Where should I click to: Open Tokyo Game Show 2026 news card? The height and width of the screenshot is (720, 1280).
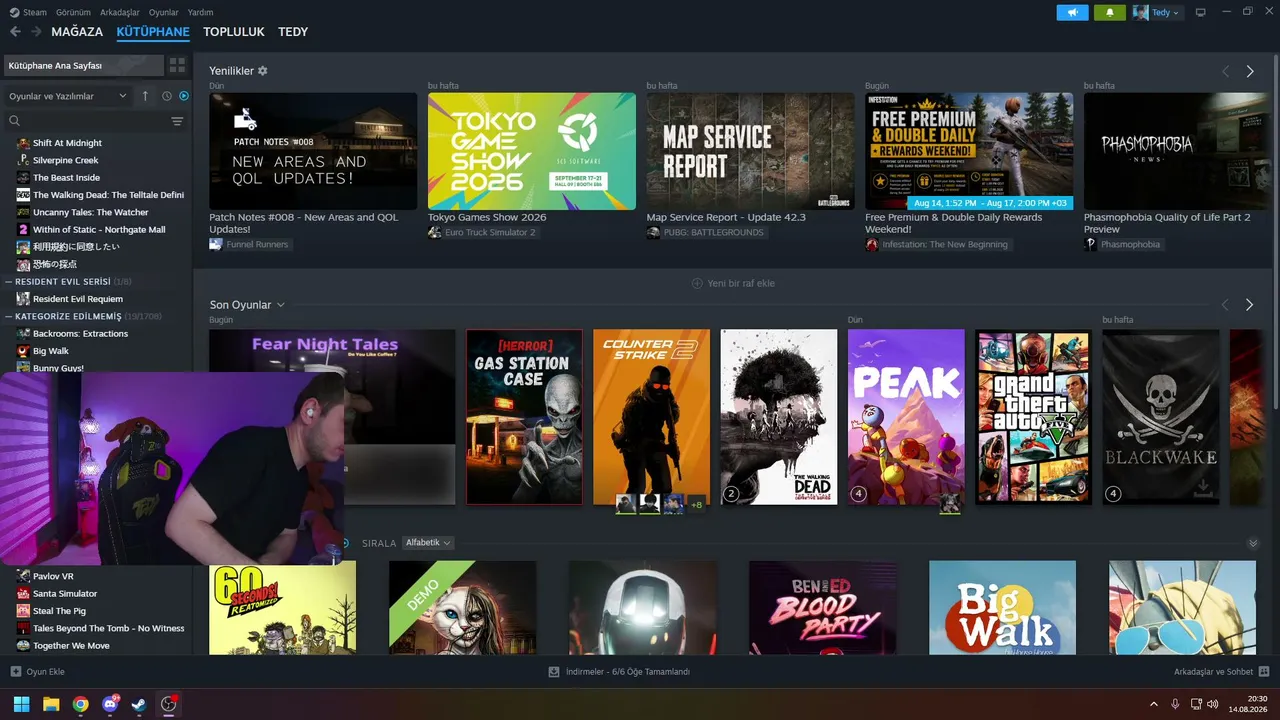click(x=532, y=151)
